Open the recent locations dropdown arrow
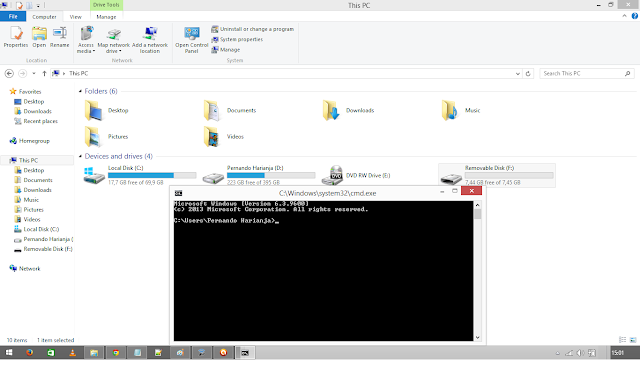Viewport: 640px width, 367px height. coord(33,73)
